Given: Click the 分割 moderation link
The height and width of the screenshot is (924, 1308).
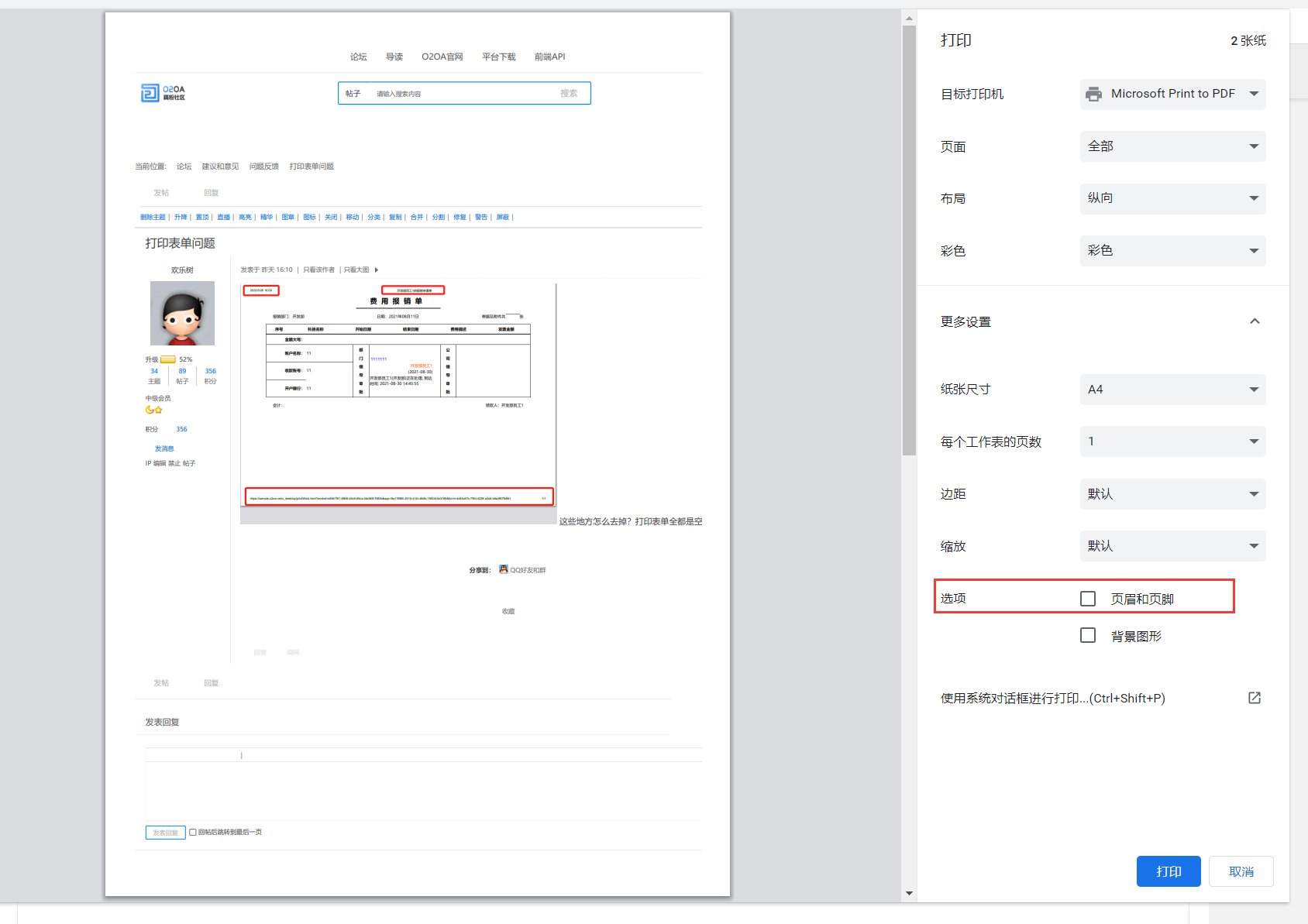Looking at the screenshot, I should [439, 217].
